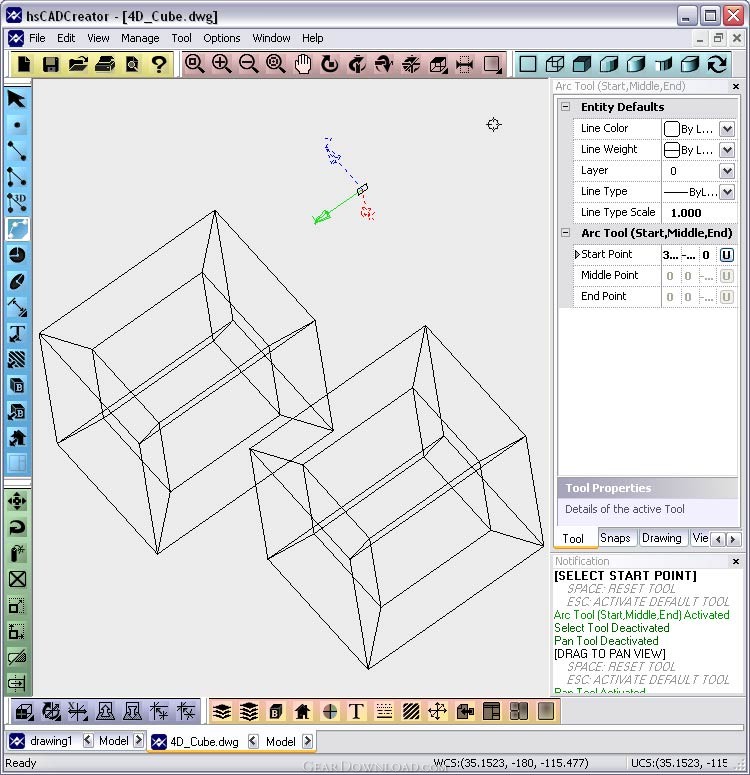The width and height of the screenshot is (750, 775).
Task: Select the Point tool
Action: [17, 125]
